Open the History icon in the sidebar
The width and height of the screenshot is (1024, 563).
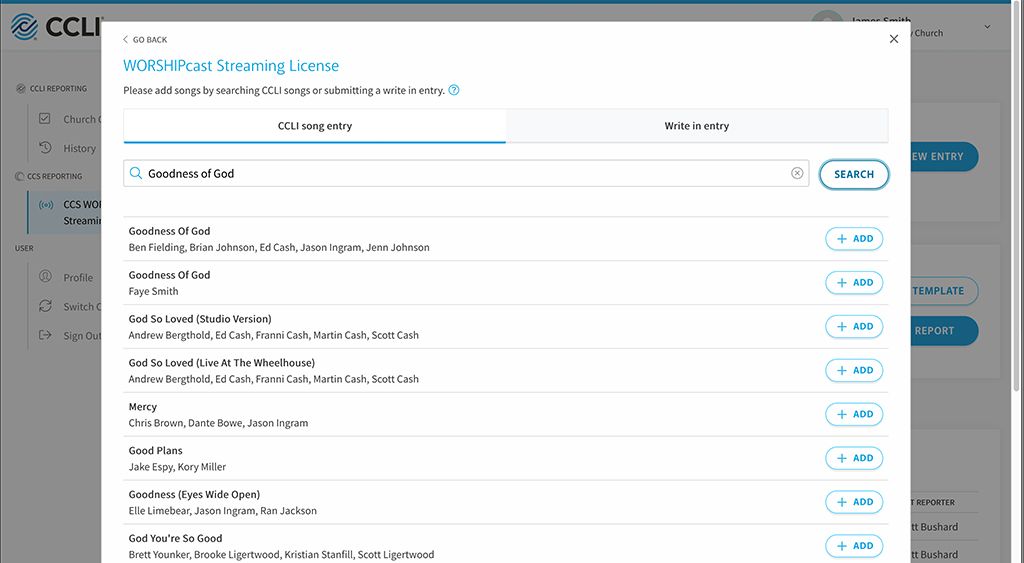point(45,148)
